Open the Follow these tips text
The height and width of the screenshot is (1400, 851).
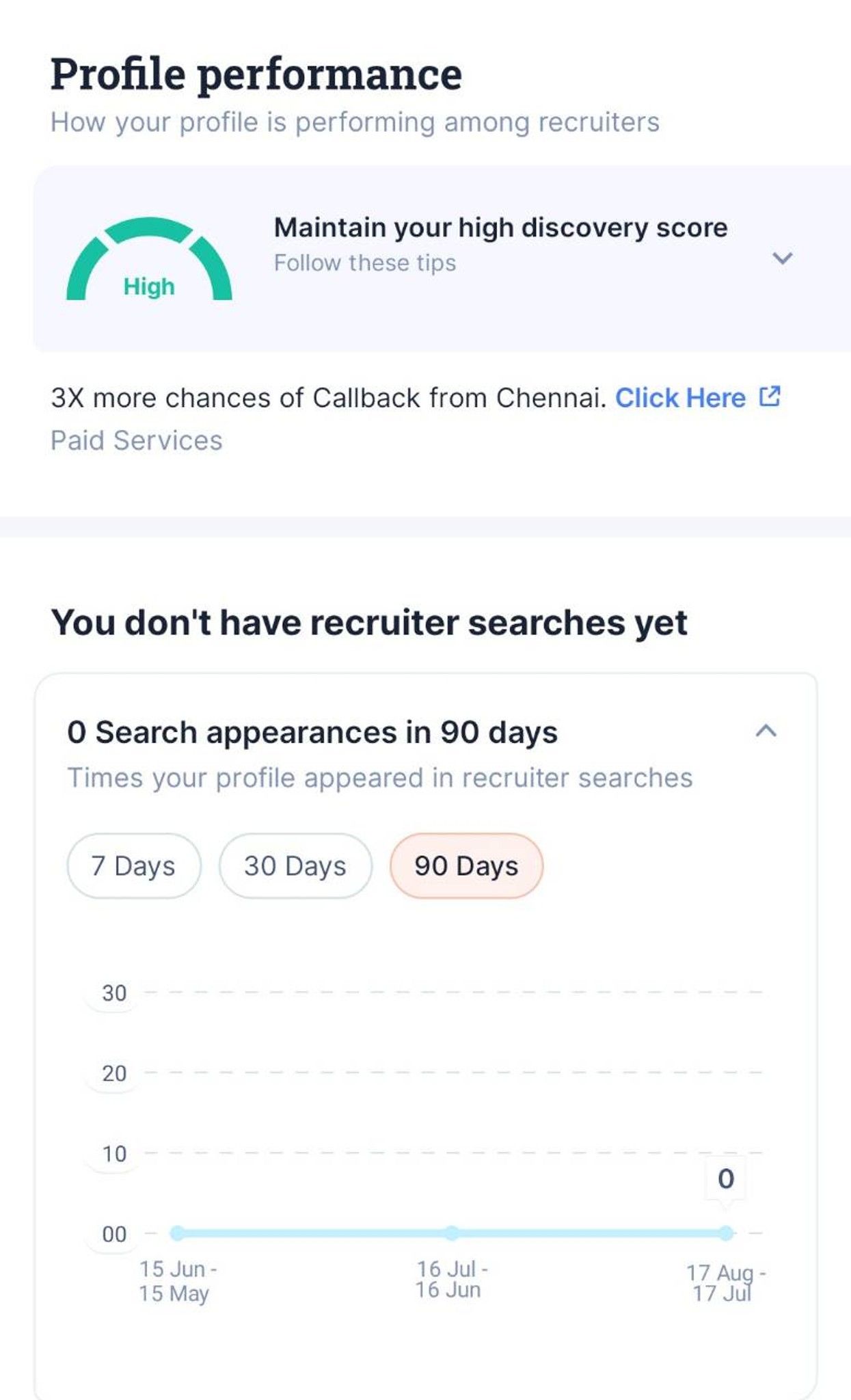coord(365,263)
